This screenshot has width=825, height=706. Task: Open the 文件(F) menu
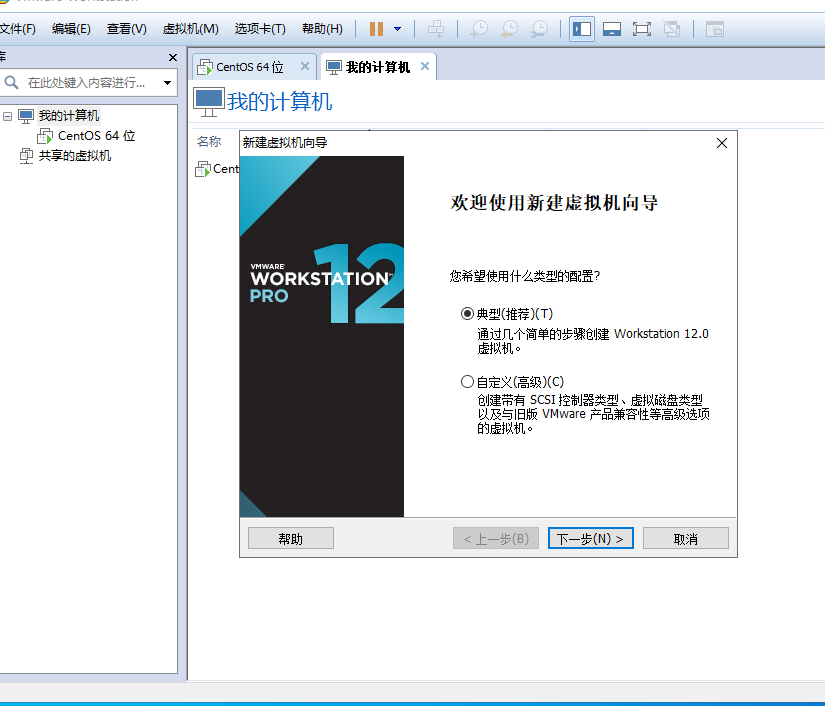pyautogui.click(x=17, y=29)
